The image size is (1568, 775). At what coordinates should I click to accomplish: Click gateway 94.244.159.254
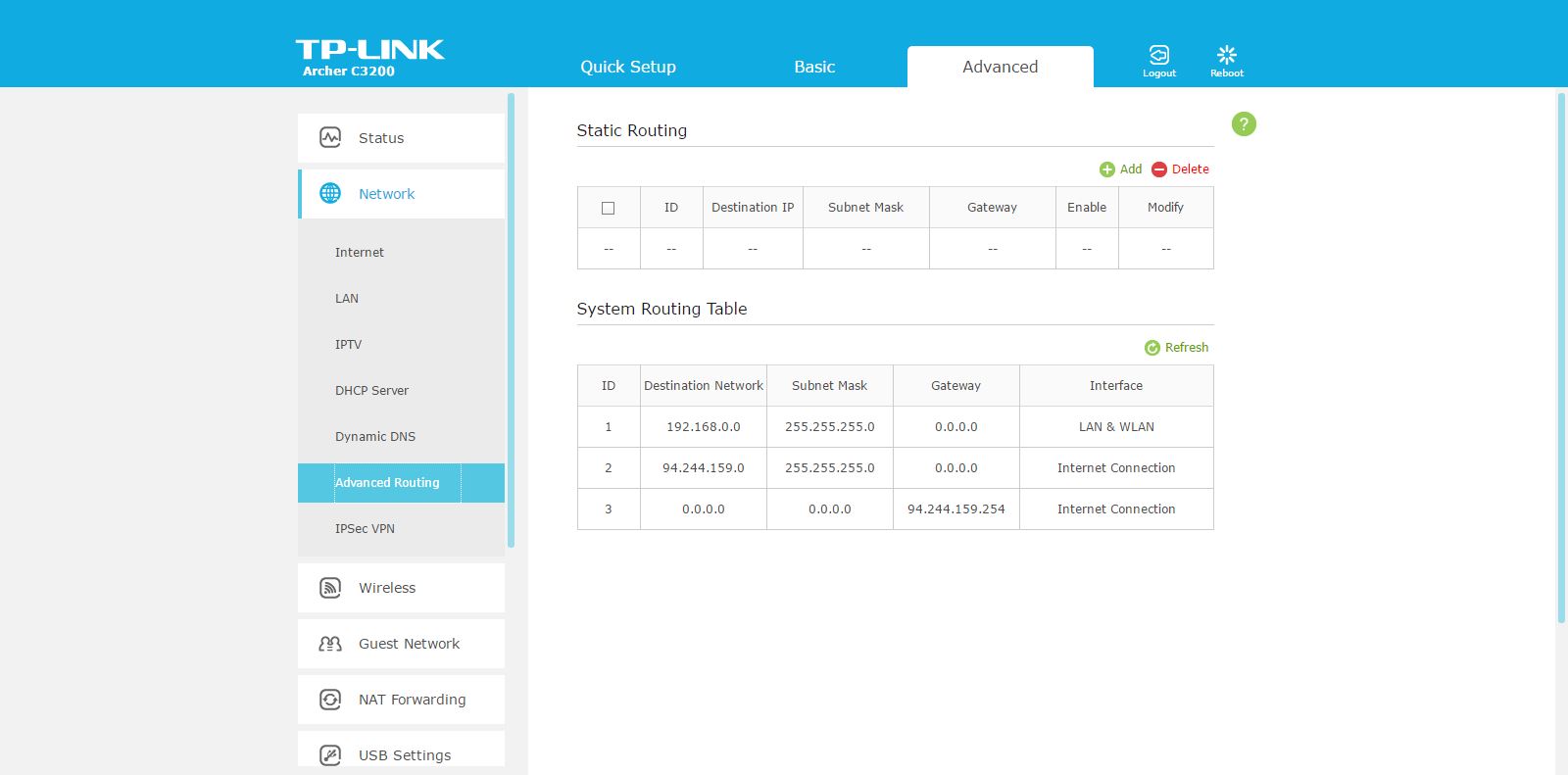(x=956, y=509)
